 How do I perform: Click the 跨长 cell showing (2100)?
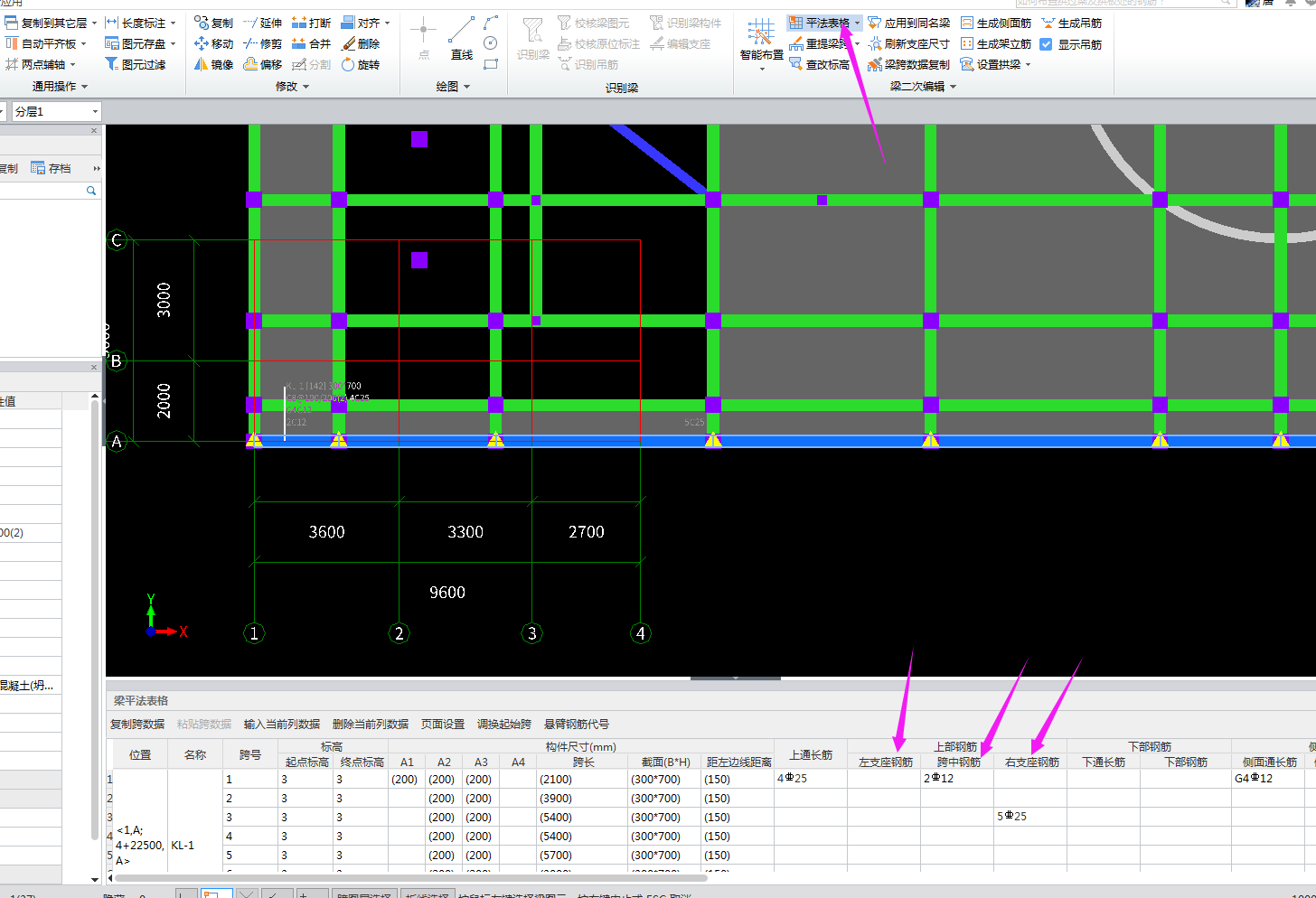(583, 779)
